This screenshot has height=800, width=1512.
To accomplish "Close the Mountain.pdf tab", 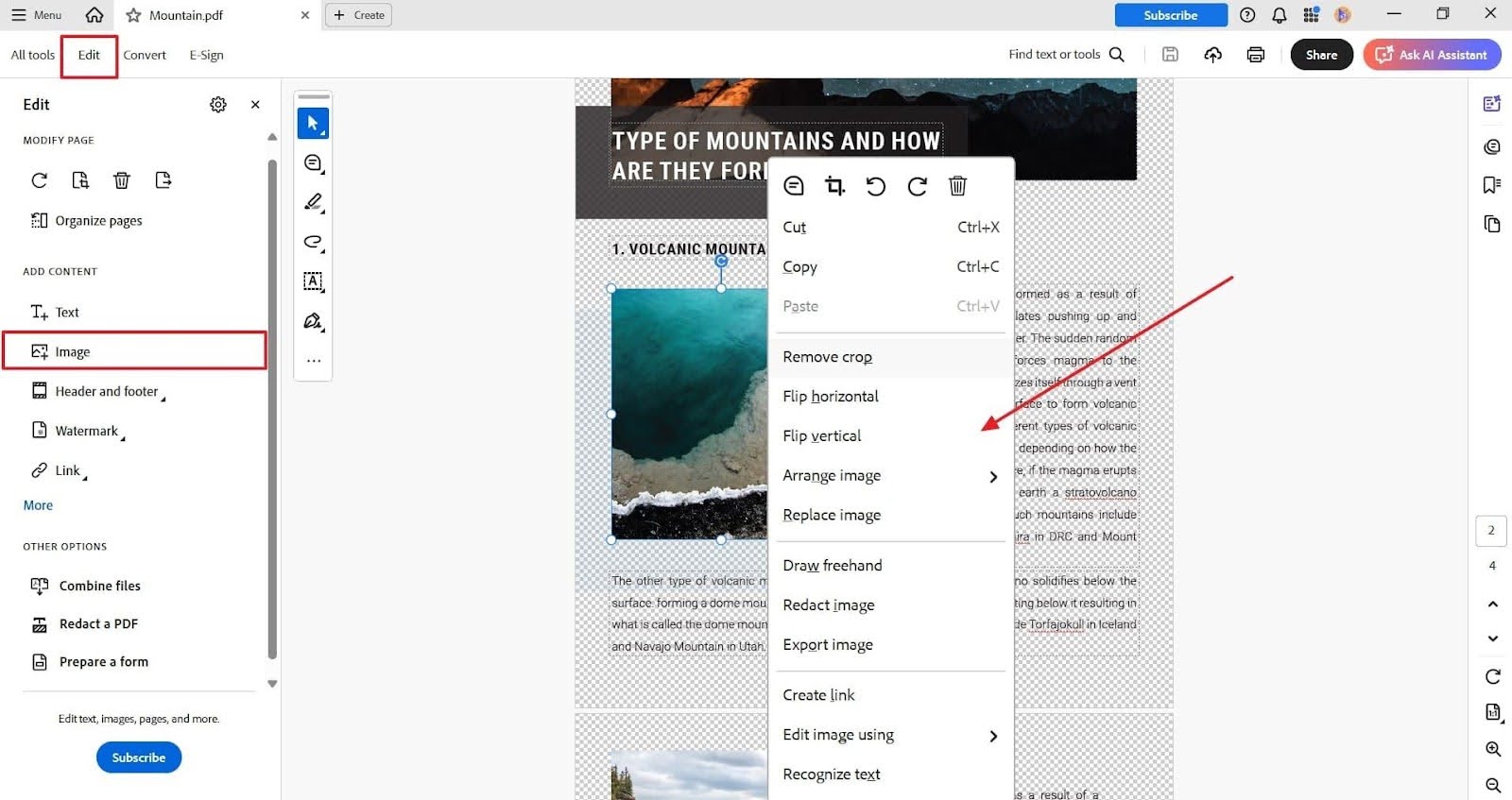I will coord(304,15).
